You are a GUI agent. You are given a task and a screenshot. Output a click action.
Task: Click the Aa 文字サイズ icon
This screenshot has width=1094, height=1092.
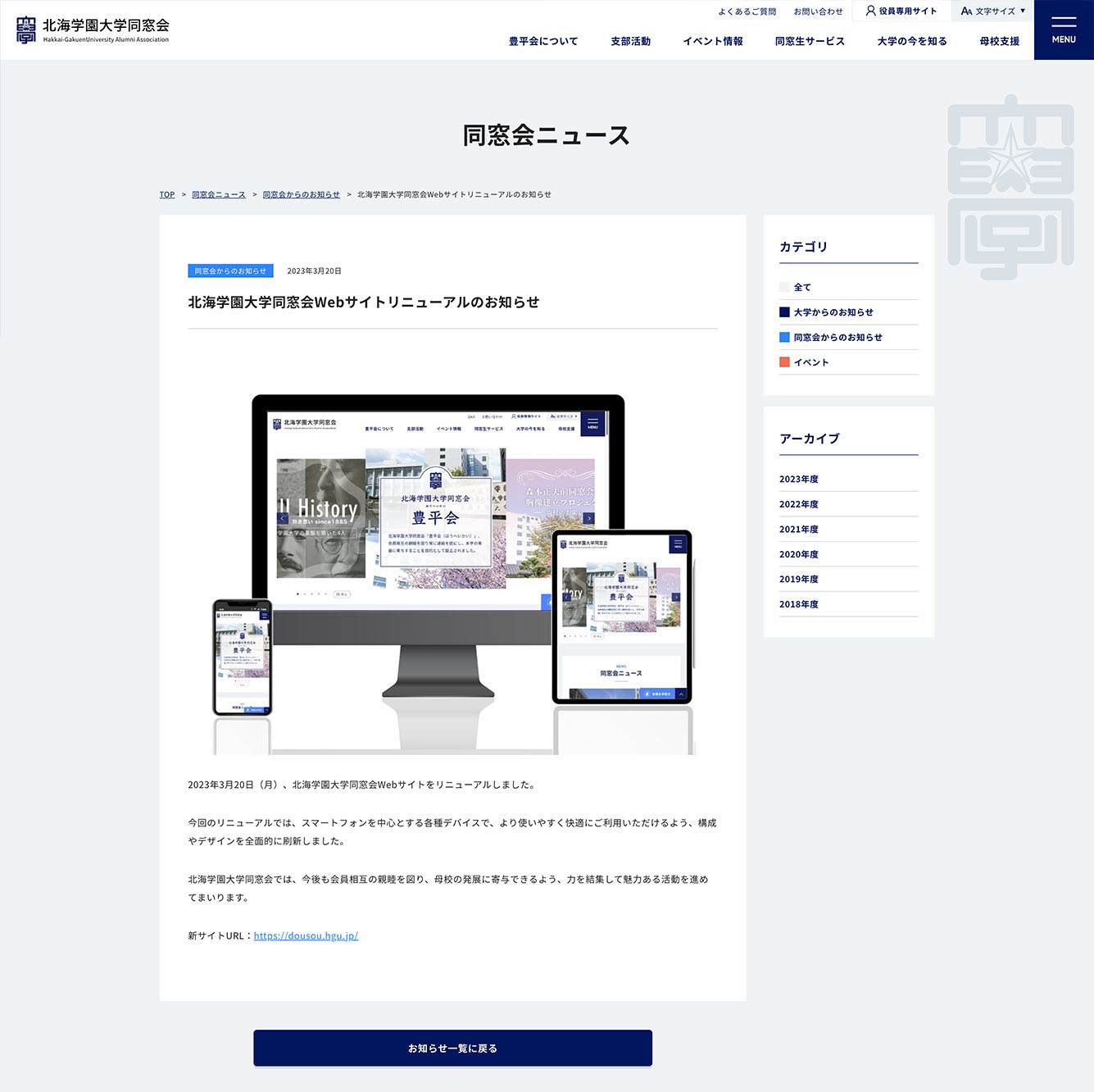pos(966,11)
